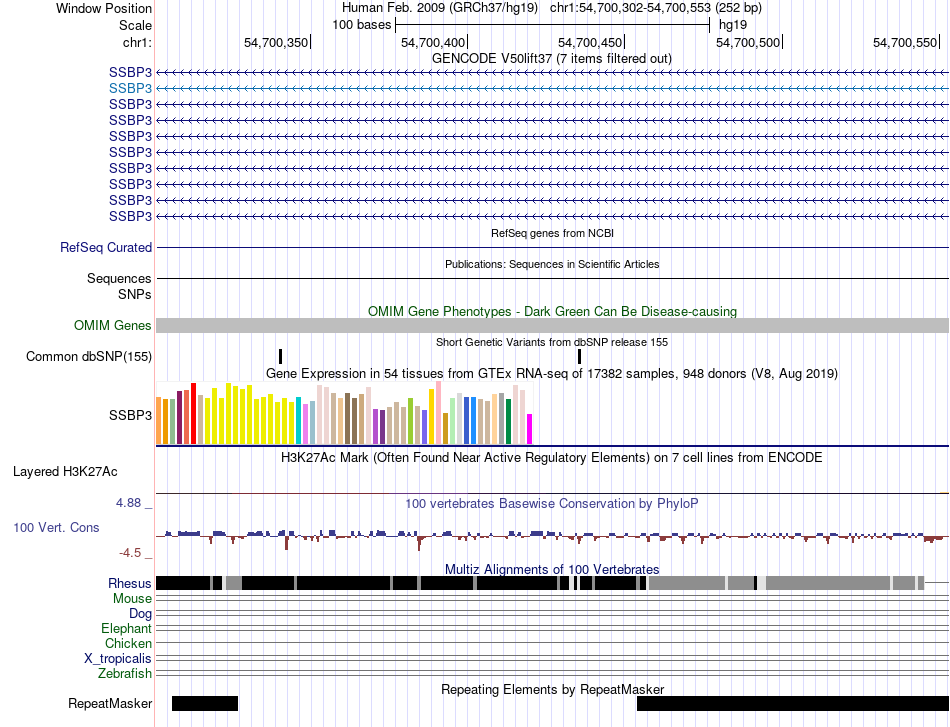The image size is (950, 727).
Task: Click the 100 bases scale bar line
Action: [552, 25]
